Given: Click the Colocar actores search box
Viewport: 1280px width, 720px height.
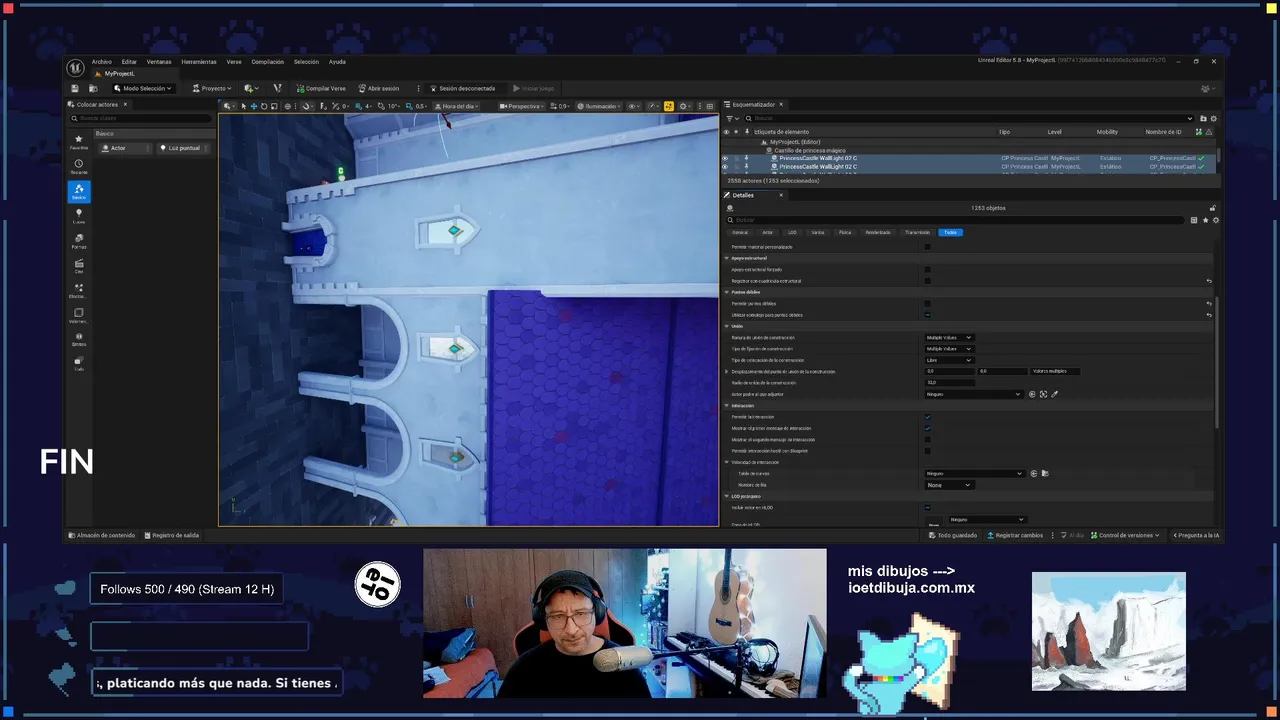Looking at the screenshot, I should [x=140, y=118].
